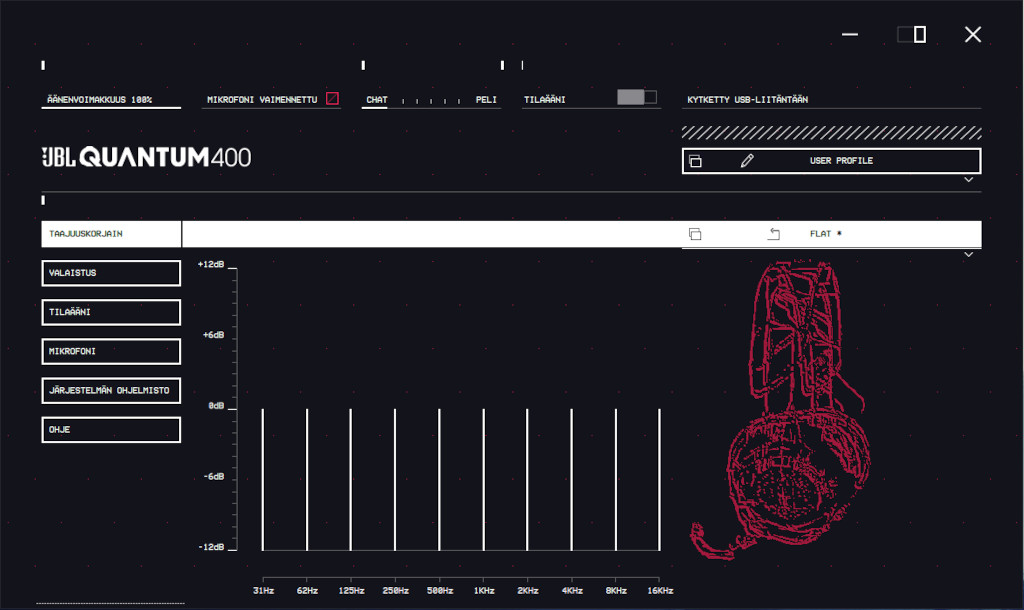Click the pencil edit icon for User Profile

click(747, 161)
